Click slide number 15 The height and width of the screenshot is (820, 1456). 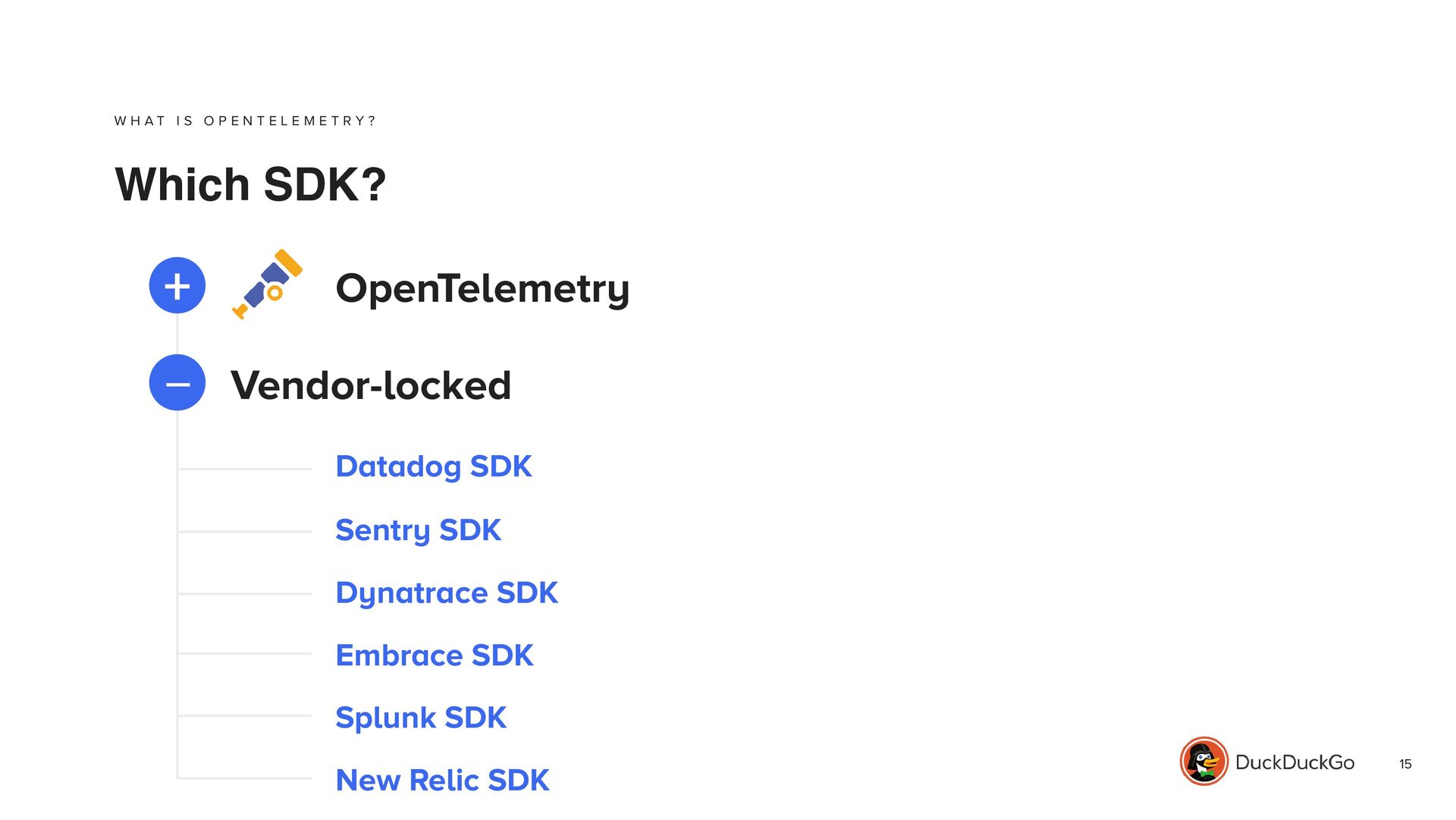click(1405, 764)
